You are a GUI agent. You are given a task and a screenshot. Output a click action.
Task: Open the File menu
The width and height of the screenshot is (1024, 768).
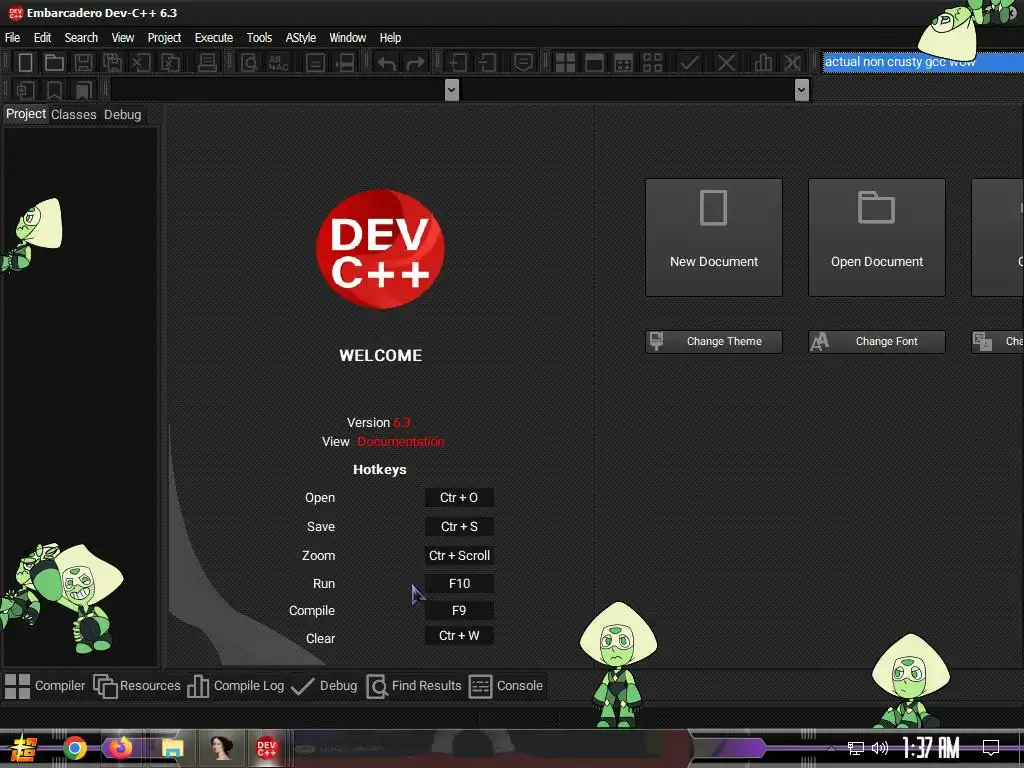click(x=12, y=38)
